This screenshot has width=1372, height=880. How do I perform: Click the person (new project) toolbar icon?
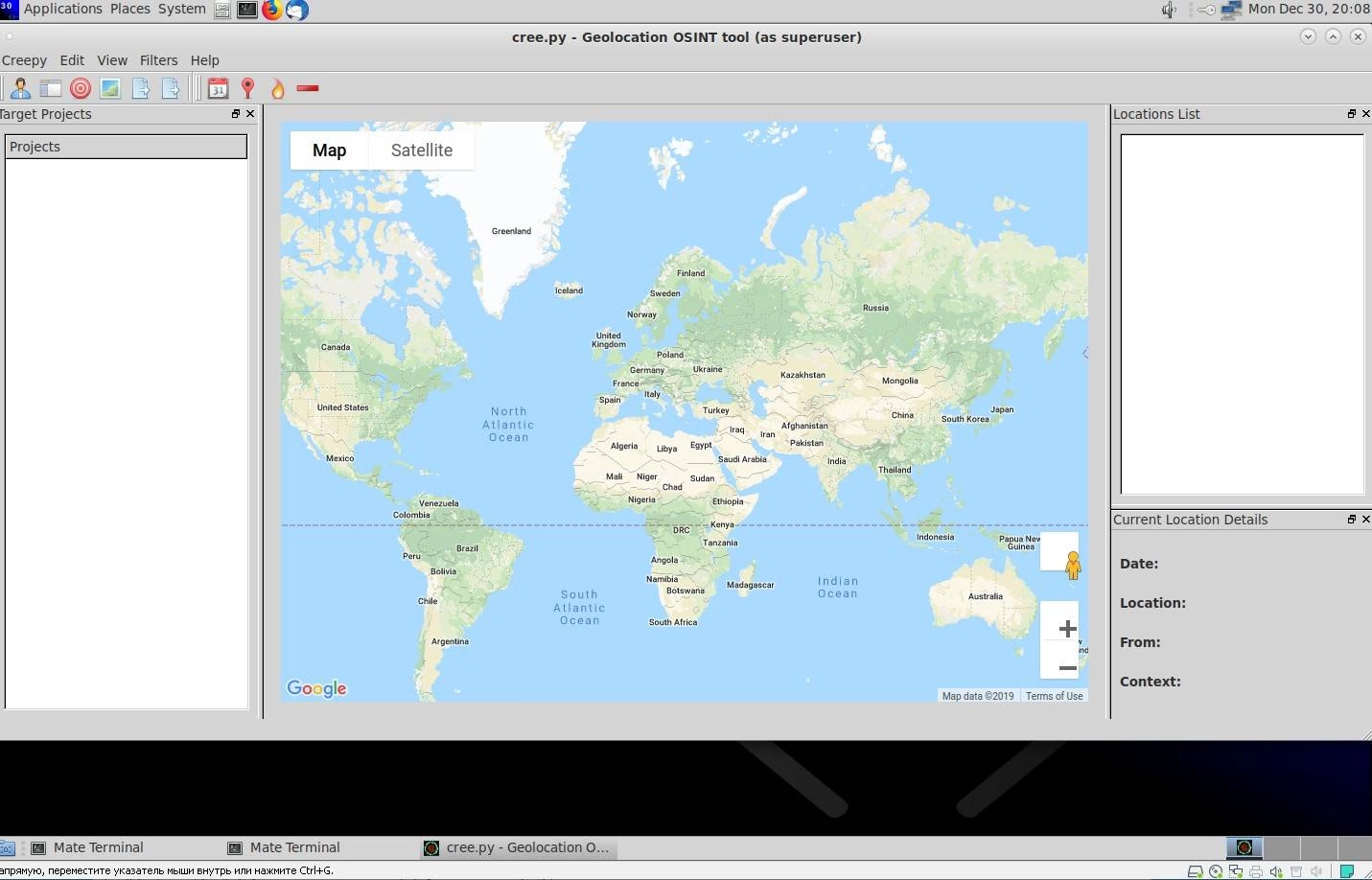pos(20,88)
